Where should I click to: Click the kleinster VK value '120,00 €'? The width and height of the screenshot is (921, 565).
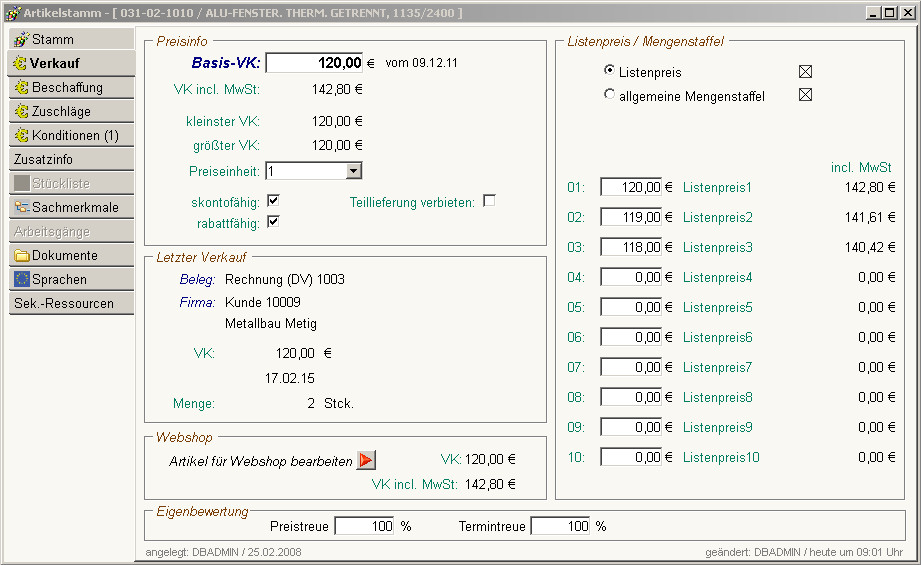click(337, 122)
